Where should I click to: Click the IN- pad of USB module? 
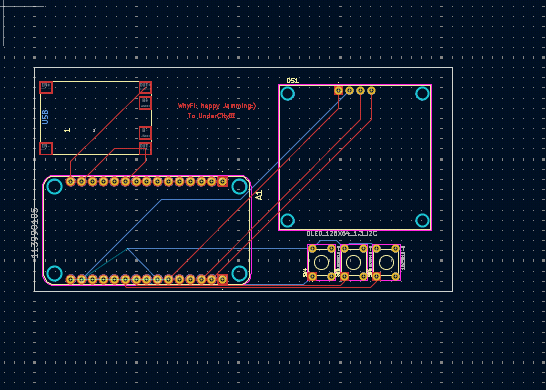pyautogui.click(x=46, y=148)
